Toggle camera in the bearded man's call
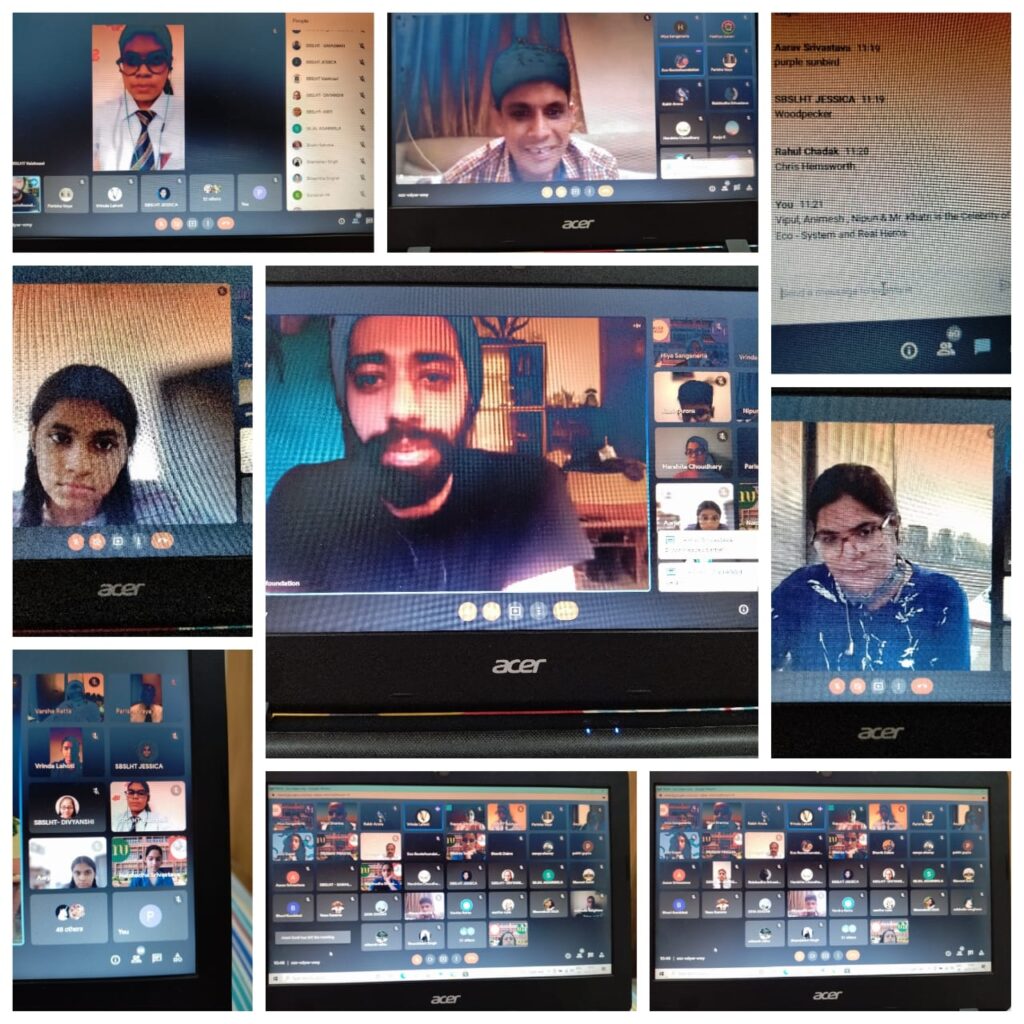Image resolution: width=1024 pixels, height=1024 pixels. coord(491,611)
